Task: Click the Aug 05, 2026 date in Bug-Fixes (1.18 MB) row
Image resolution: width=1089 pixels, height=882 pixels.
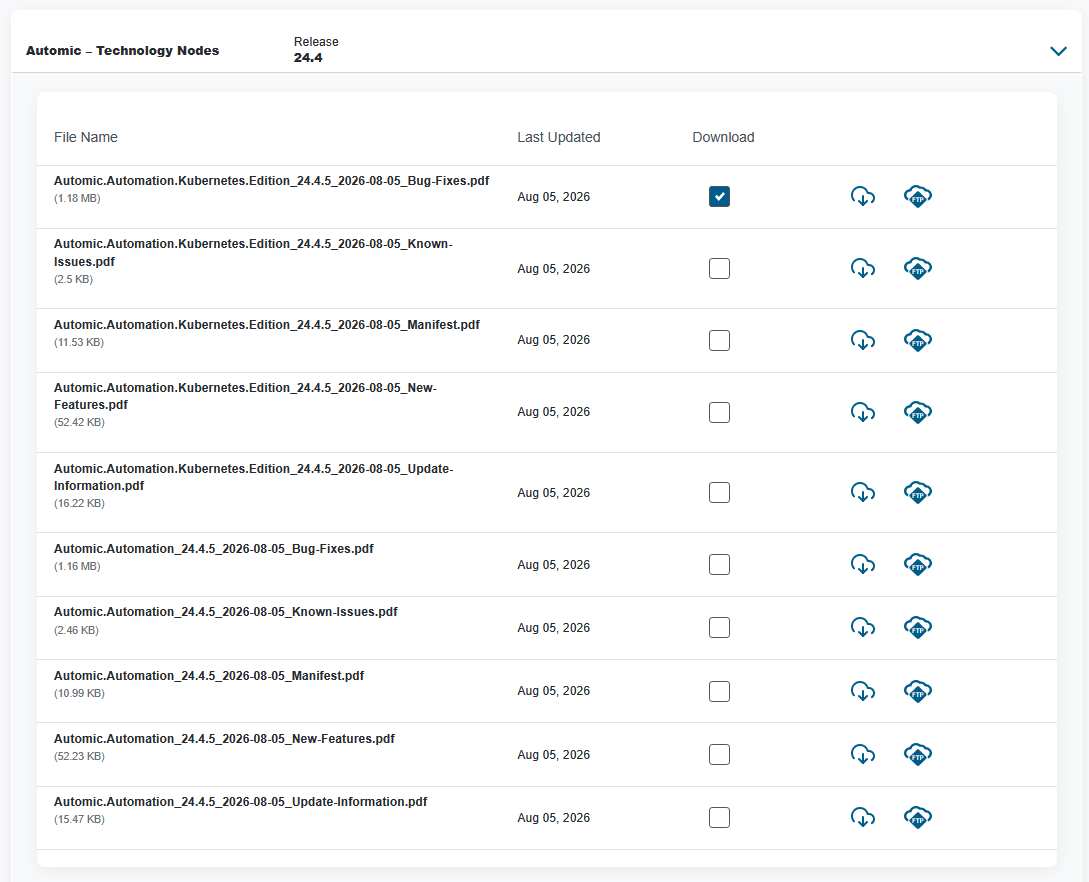Action: pyautogui.click(x=554, y=197)
